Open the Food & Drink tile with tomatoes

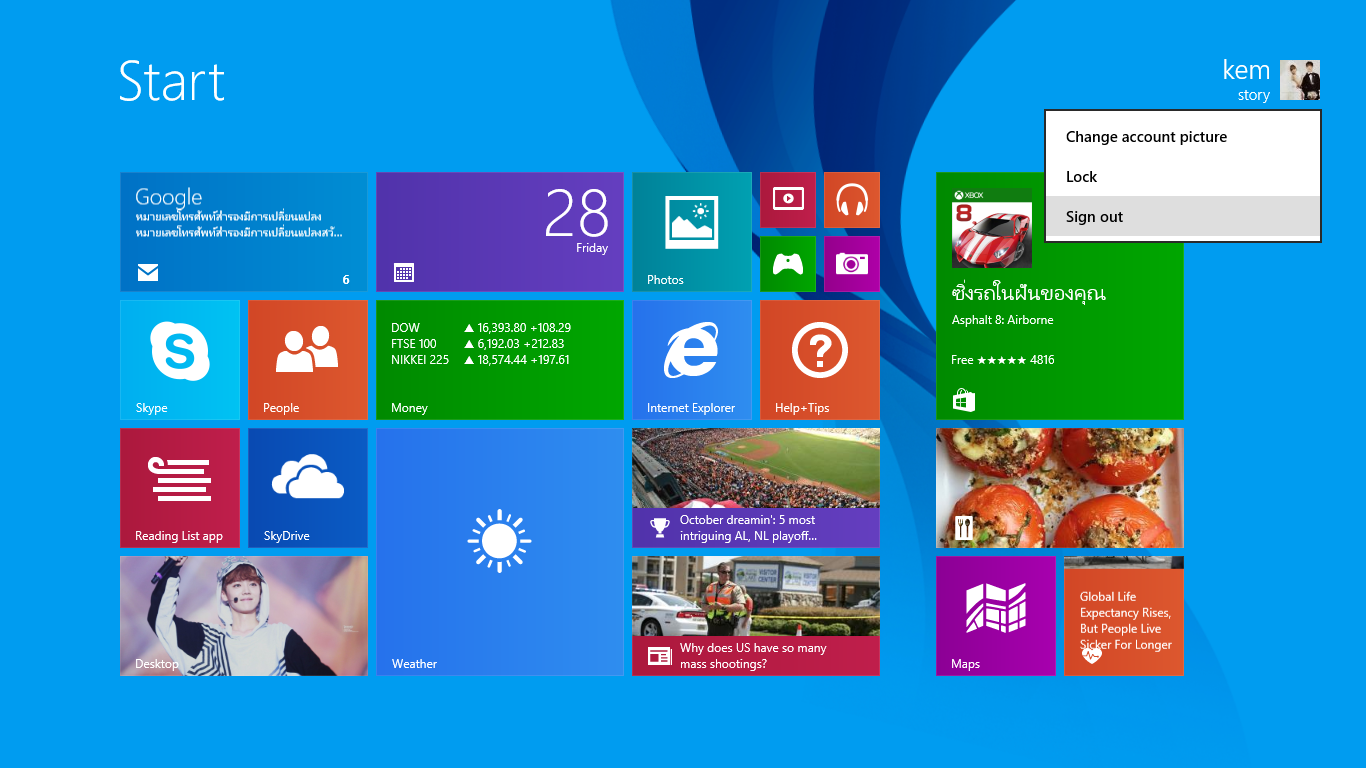[1060, 488]
